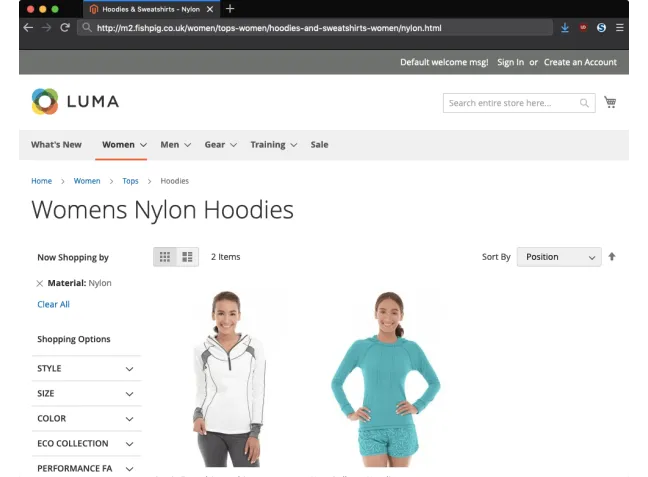Click the Clear All filters link
The height and width of the screenshot is (477, 648).
53,305
